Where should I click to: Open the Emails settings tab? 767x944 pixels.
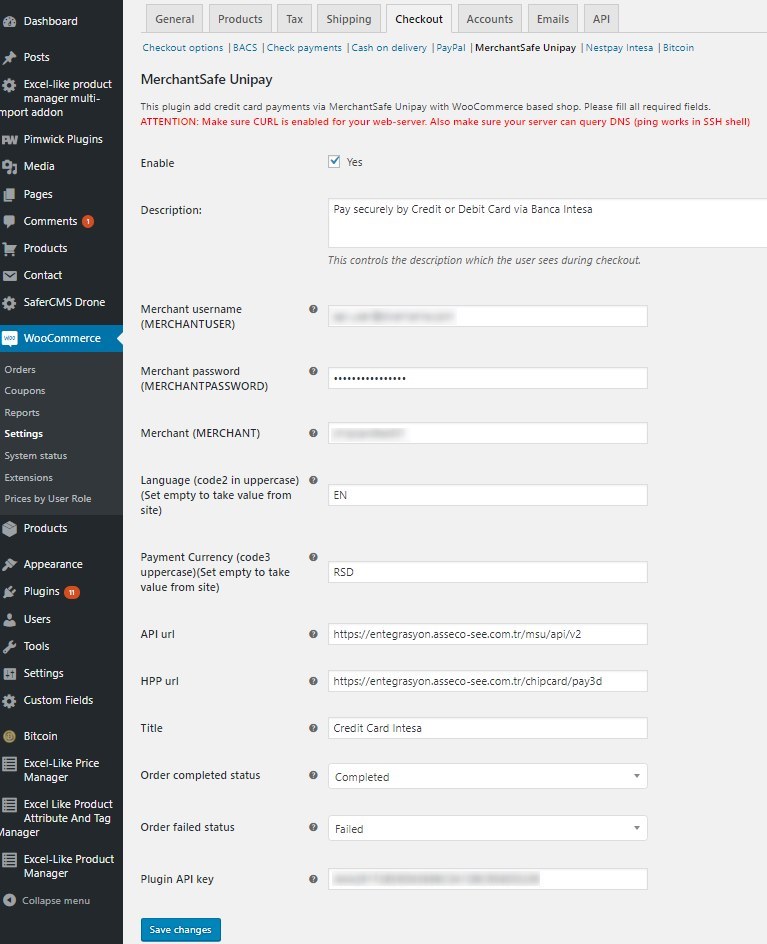point(552,18)
